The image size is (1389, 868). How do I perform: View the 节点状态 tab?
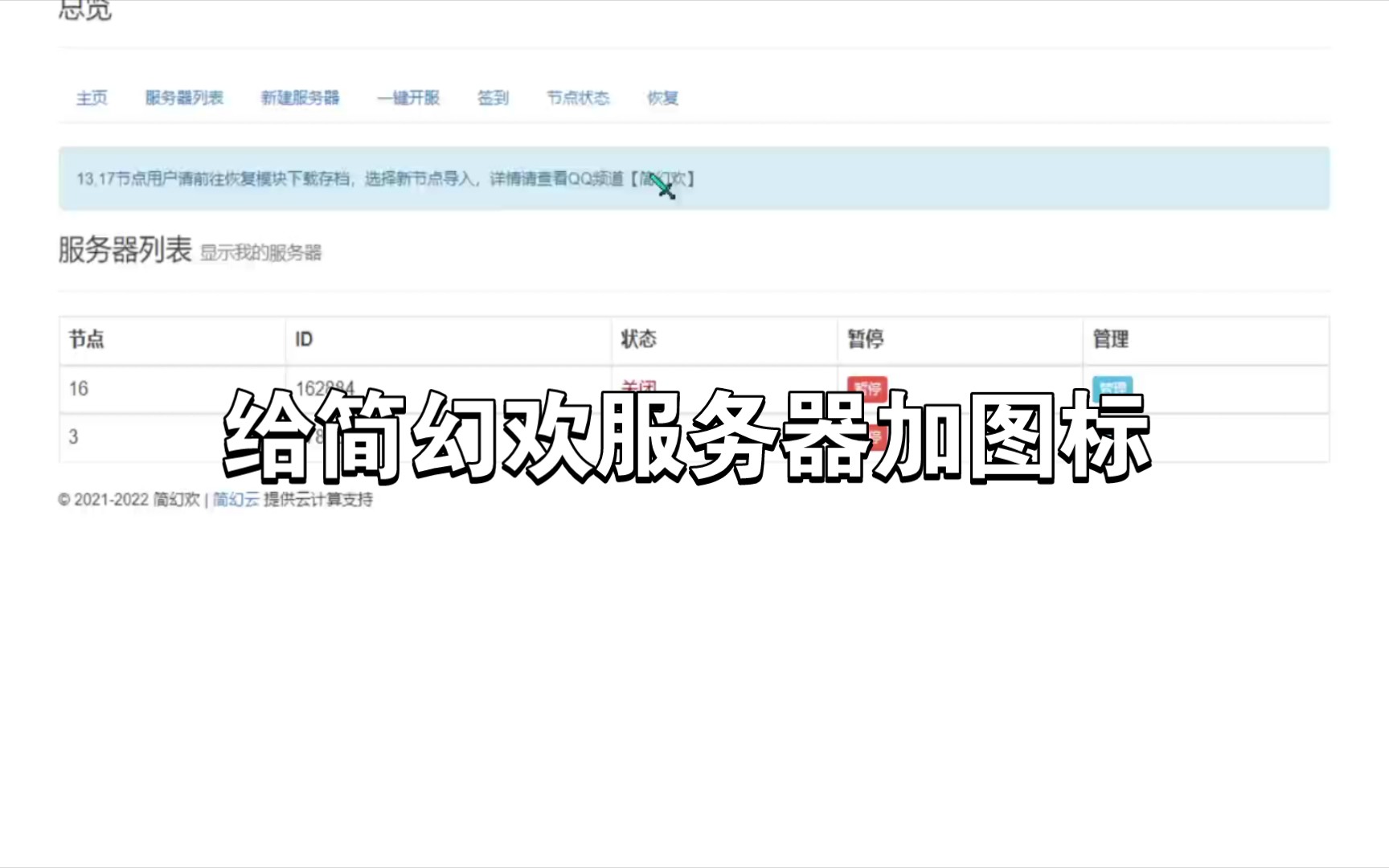pyautogui.click(x=578, y=98)
